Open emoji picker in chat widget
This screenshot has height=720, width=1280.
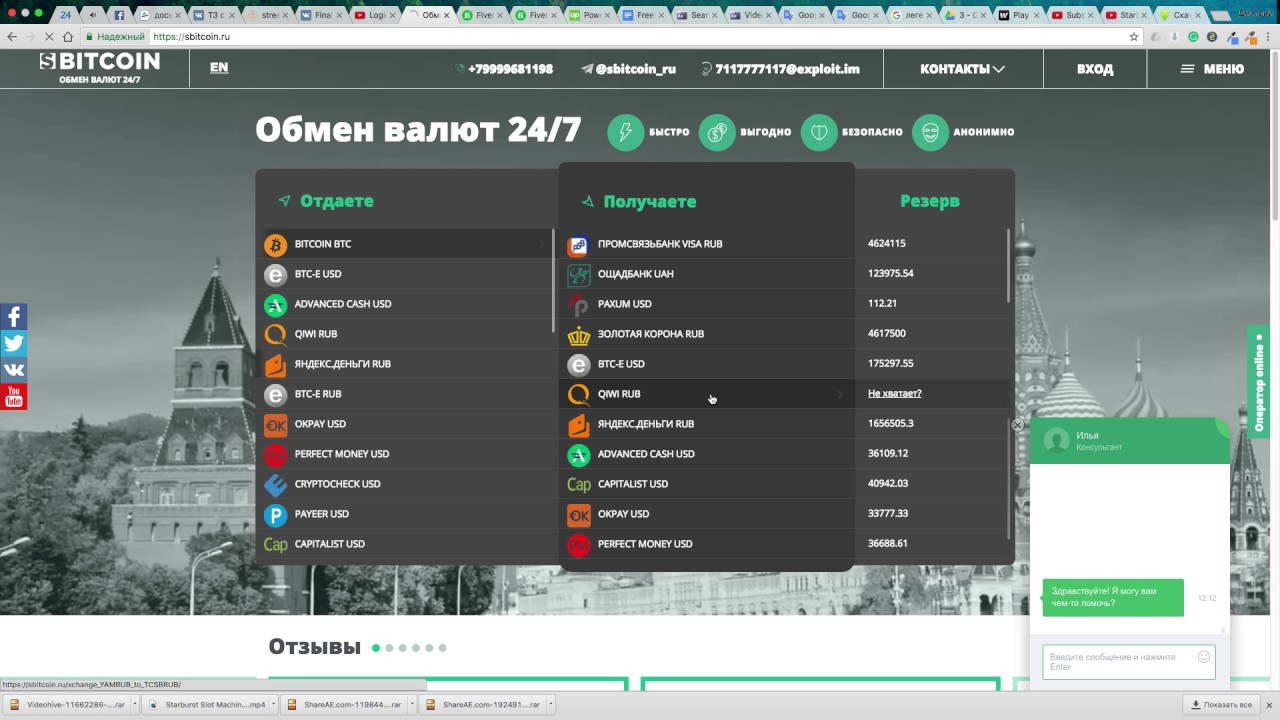point(1204,657)
